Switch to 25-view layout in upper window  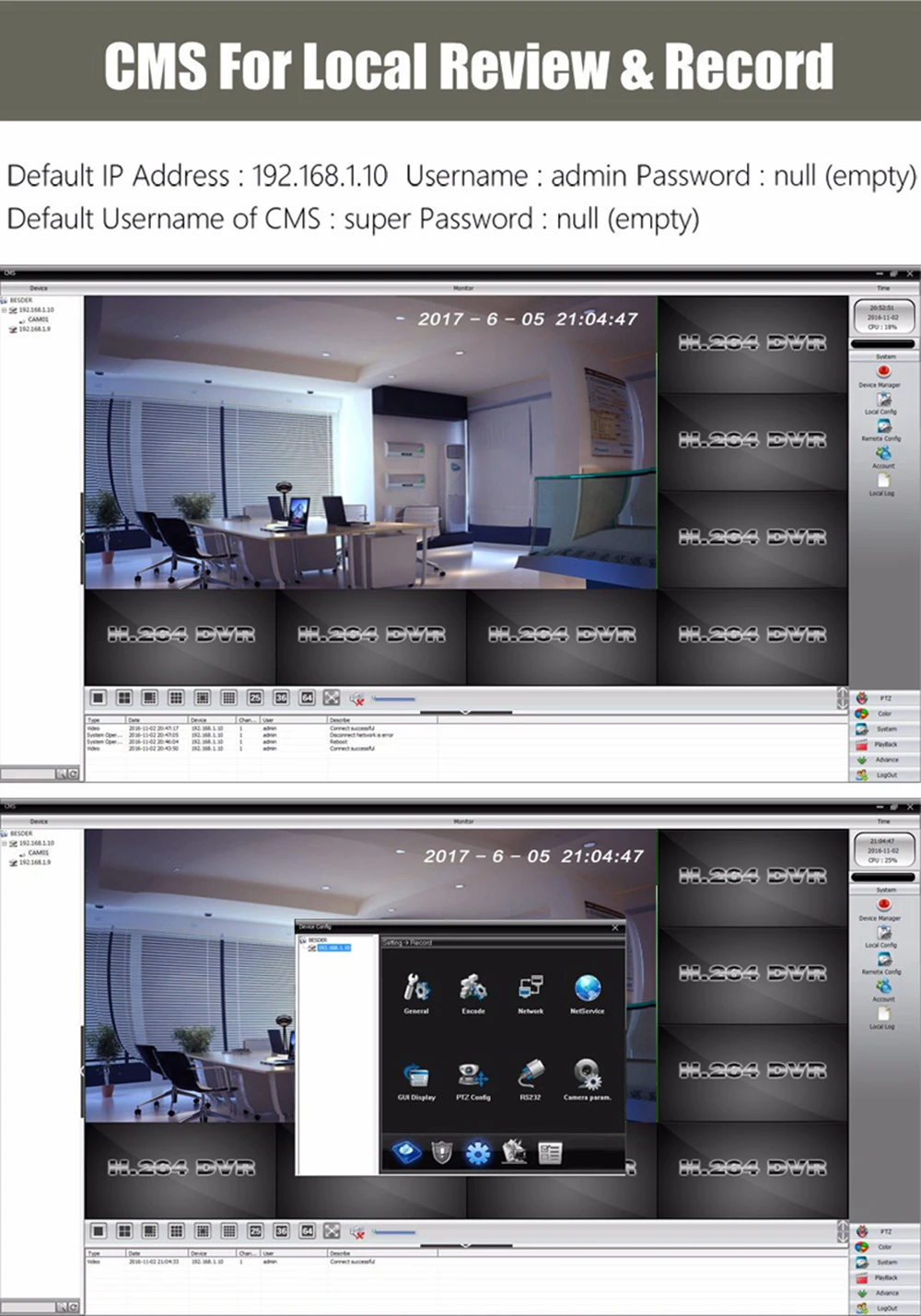point(255,698)
